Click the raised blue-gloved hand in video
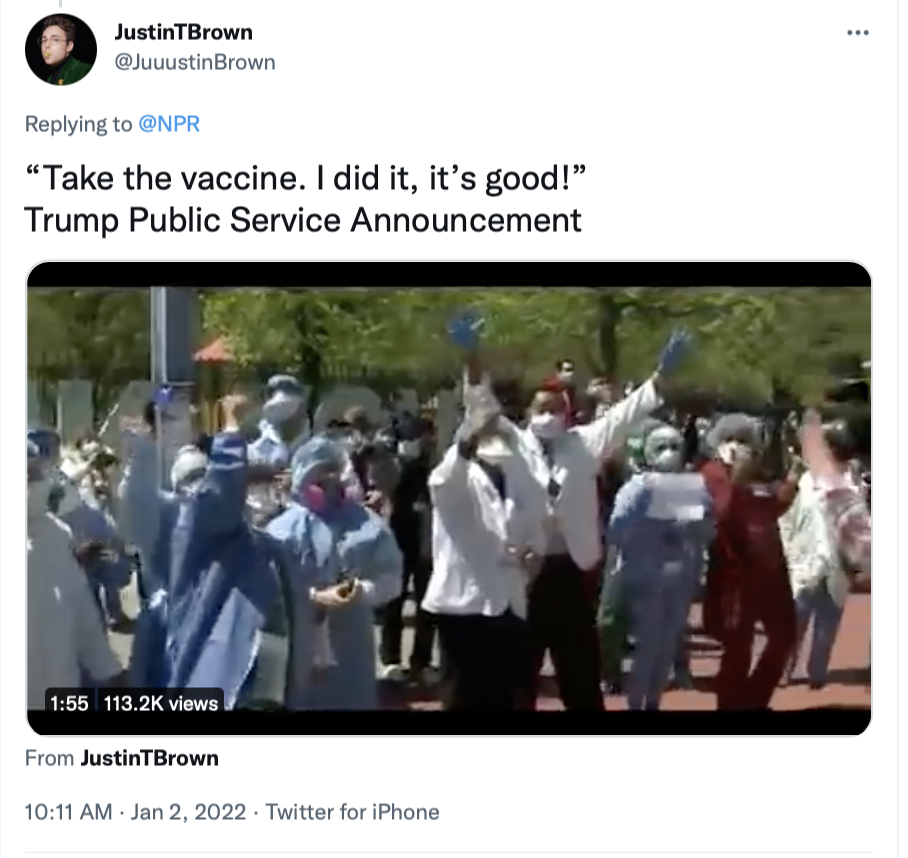908x858 pixels. click(466, 329)
